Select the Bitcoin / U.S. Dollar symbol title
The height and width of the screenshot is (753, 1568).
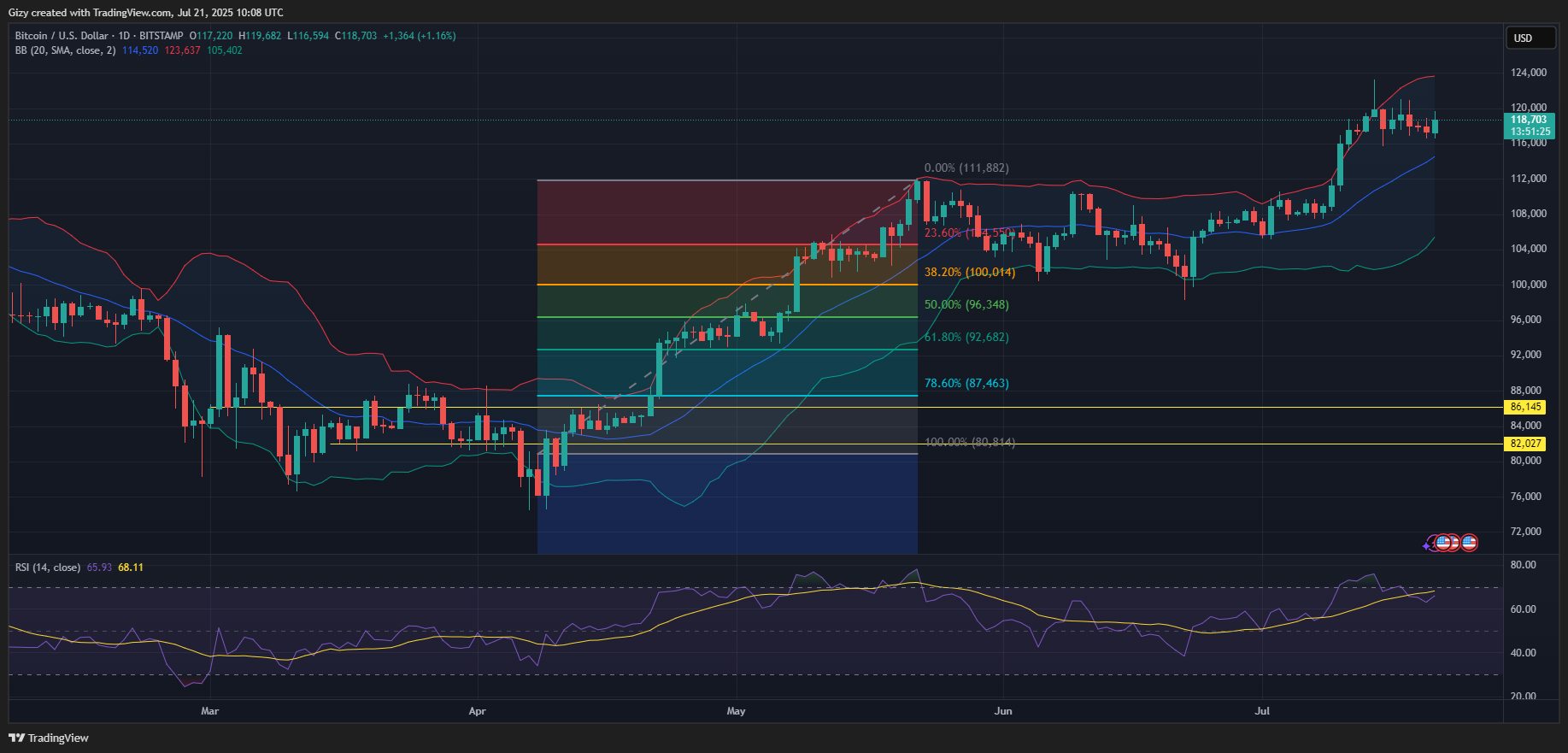pos(62,36)
